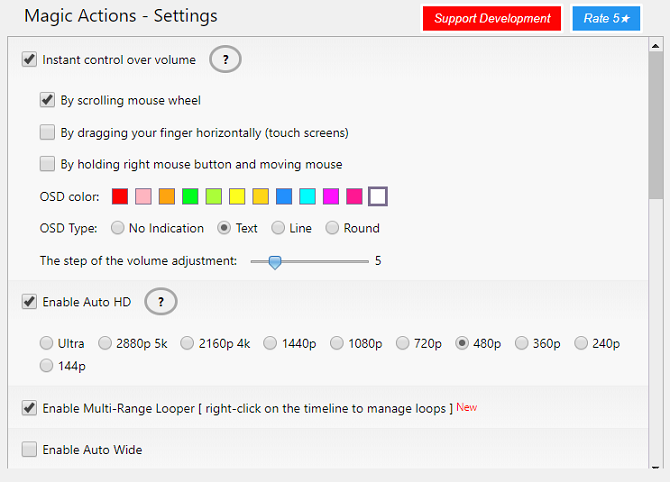Click help icon beside Instant control over volume
This screenshot has height=482, width=670.
pos(225,60)
